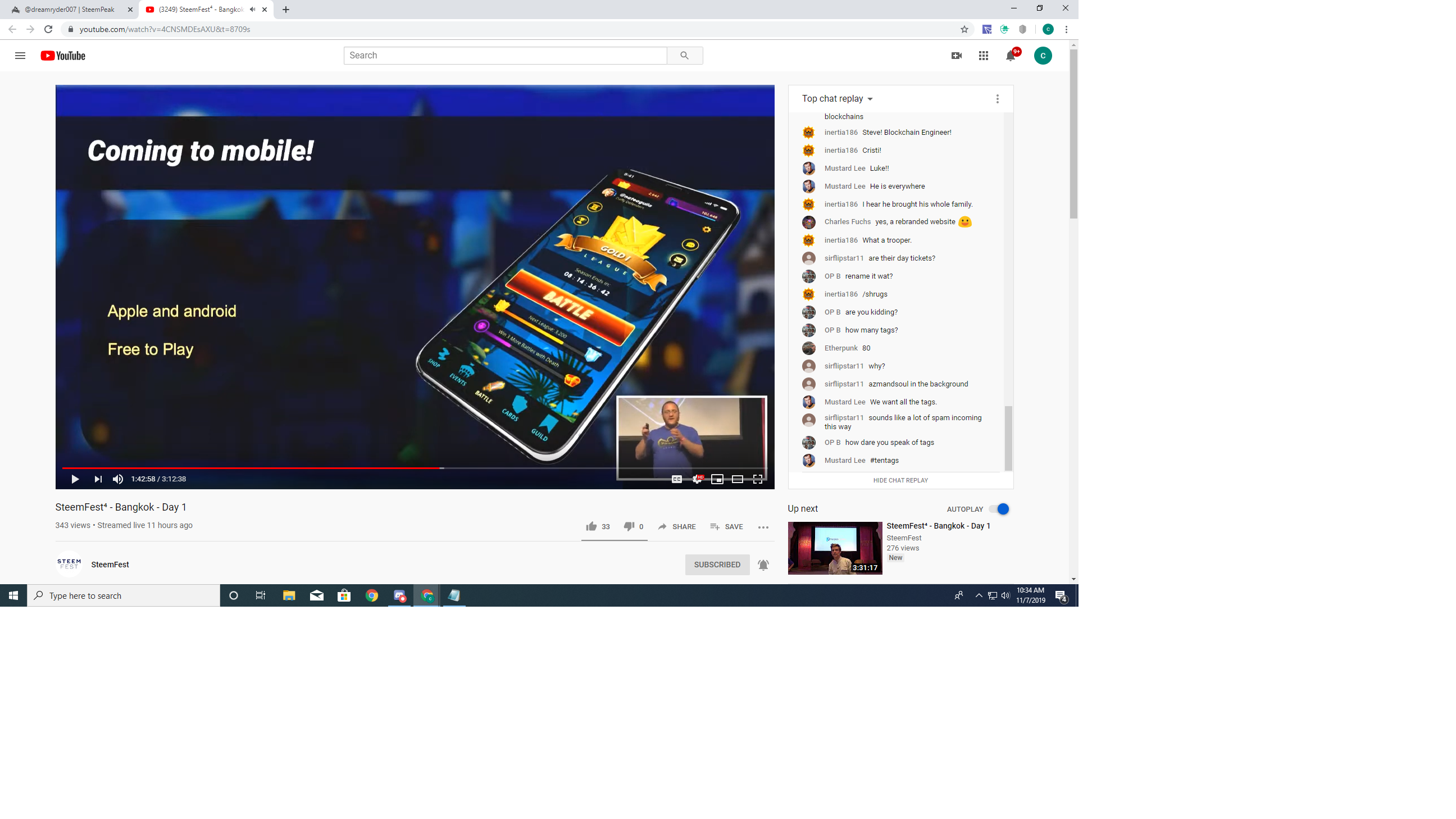Hide the chat replay
This screenshot has height=819, width=1456.
[x=900, y=480]
